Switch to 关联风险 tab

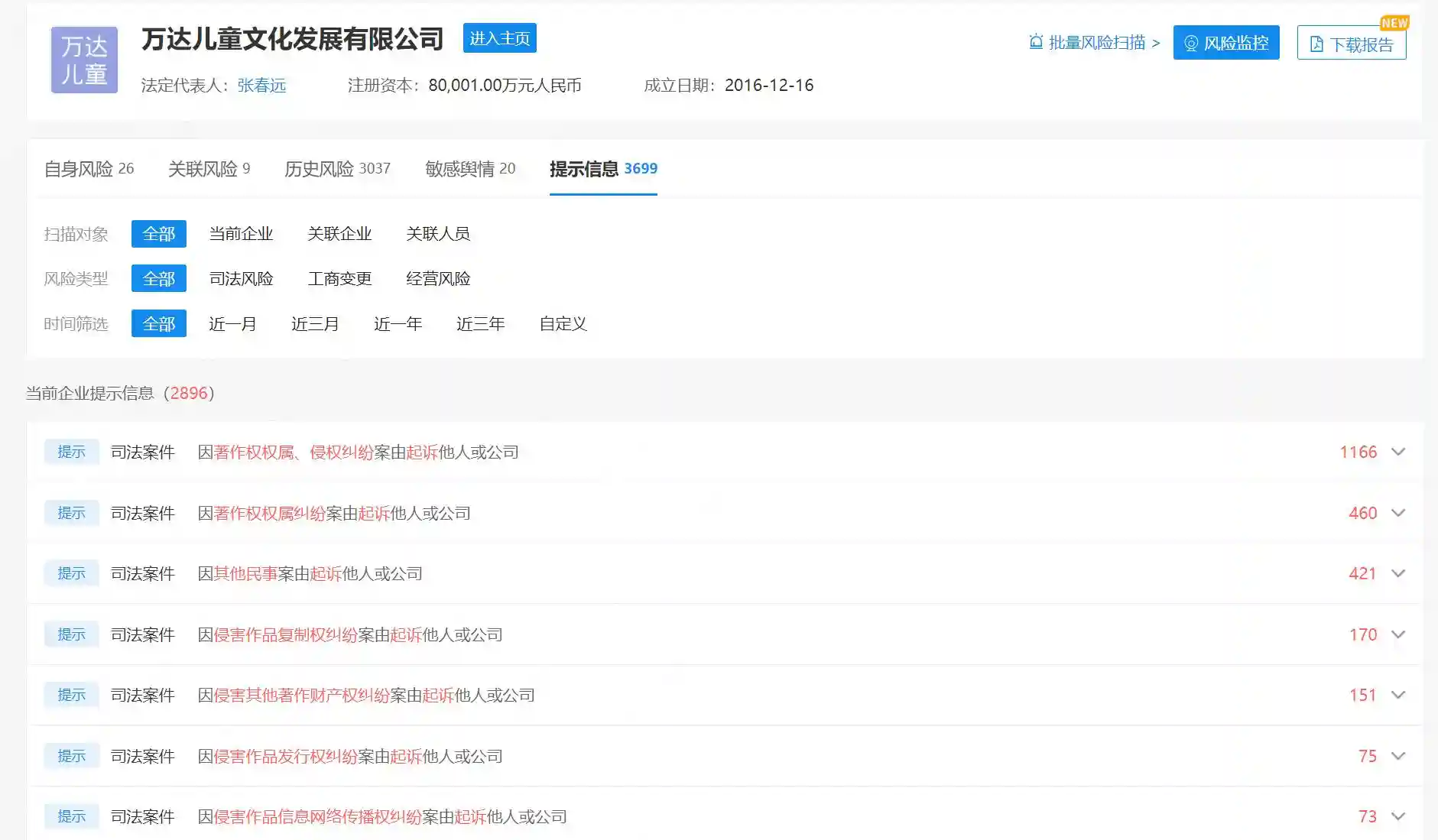[x=209, y=169]
